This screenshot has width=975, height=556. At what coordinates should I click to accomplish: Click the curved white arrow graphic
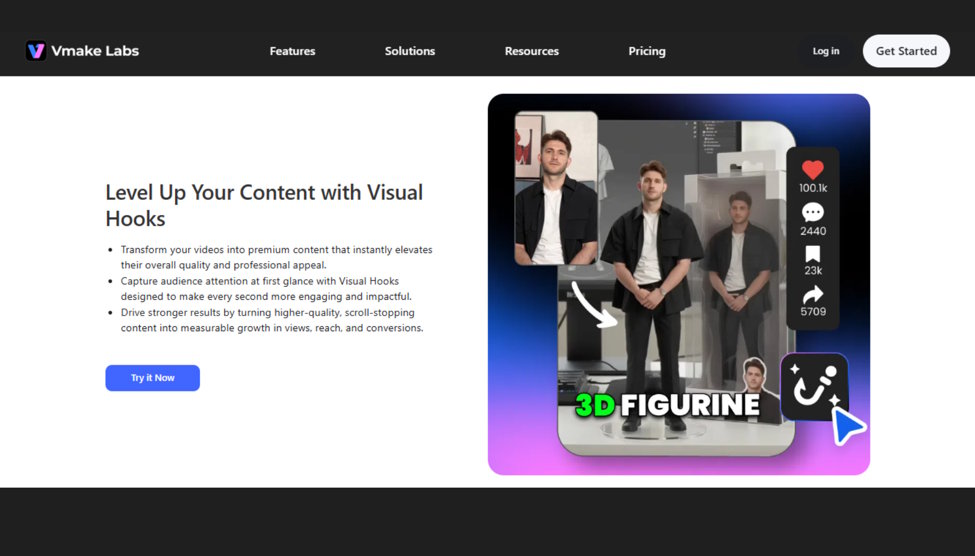coord(594,304)
